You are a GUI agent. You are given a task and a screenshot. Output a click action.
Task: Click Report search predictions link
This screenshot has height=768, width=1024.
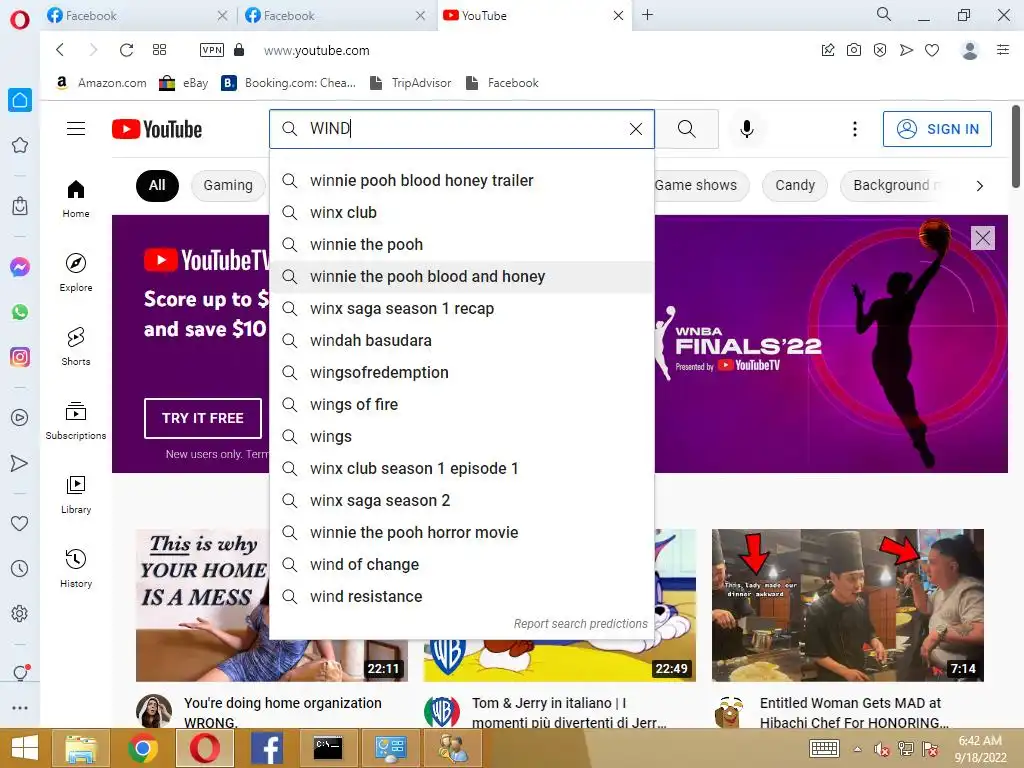pyautogui.click(x=581, y=624)
